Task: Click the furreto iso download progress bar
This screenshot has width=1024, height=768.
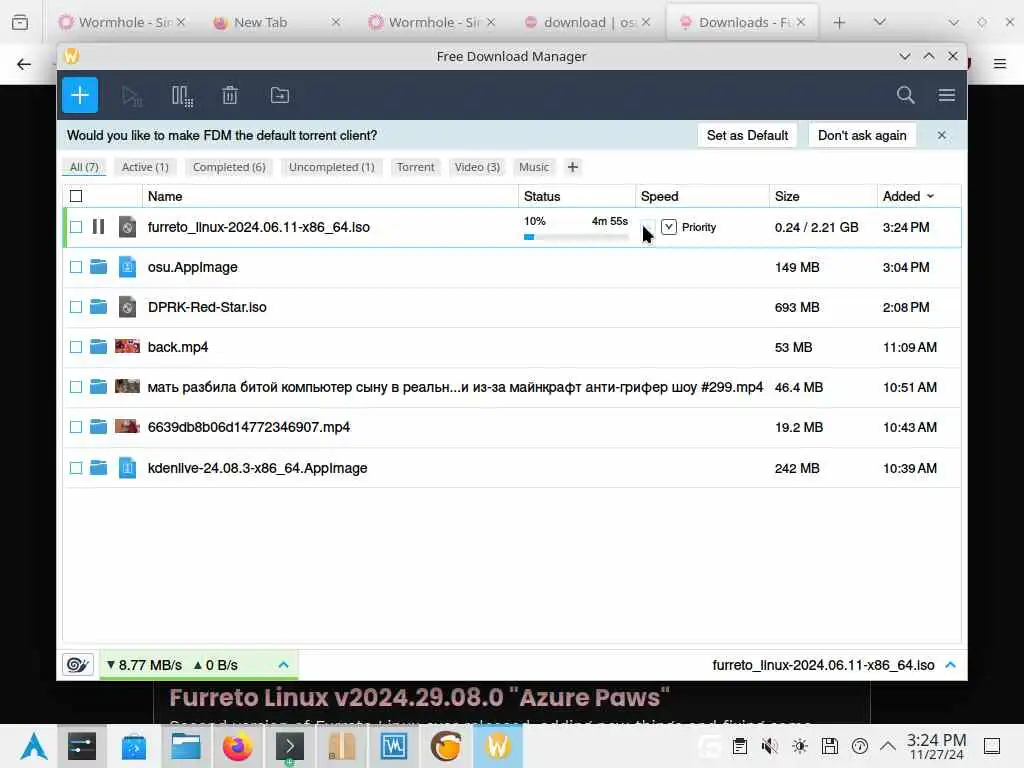Action: click(576, 237)
